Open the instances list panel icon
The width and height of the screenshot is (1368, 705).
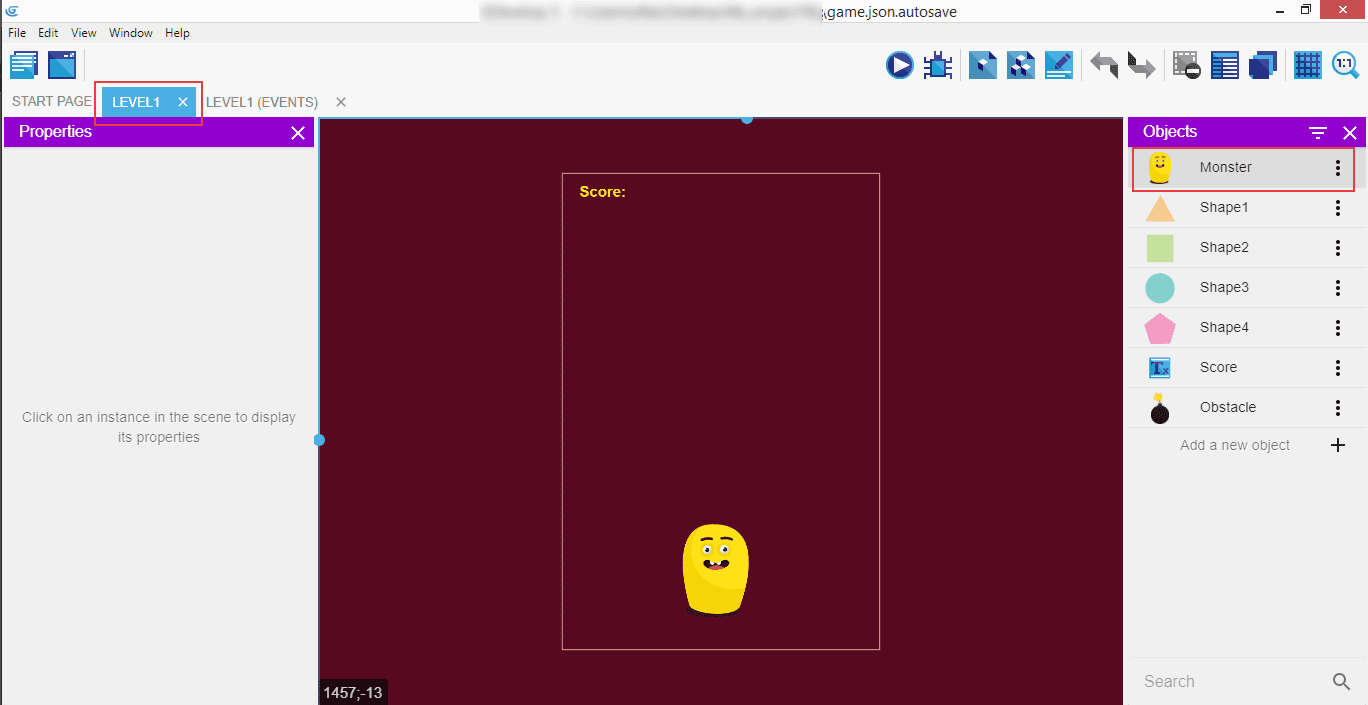click(x=1225, y=66)
